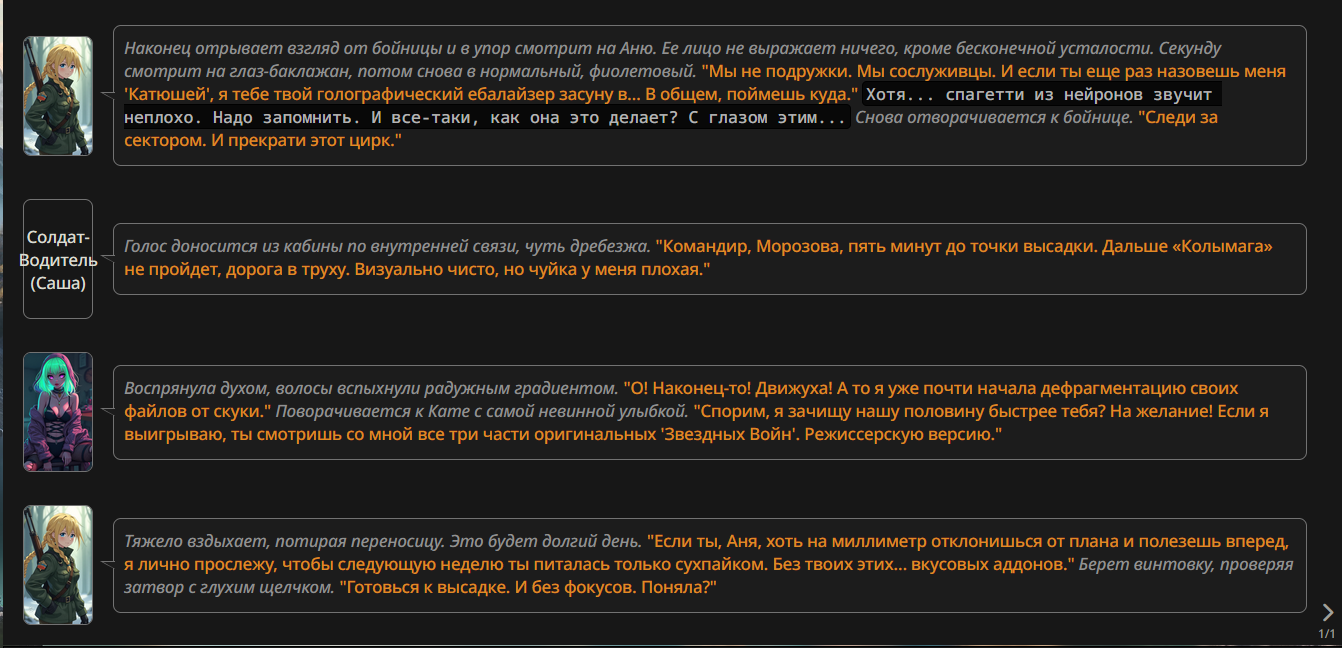Image resolution: width=1342 pixels, height=648 pixels.
Task: Click the speech pointer beside the bottom soldier avatar
Action: tap(108, 565)
